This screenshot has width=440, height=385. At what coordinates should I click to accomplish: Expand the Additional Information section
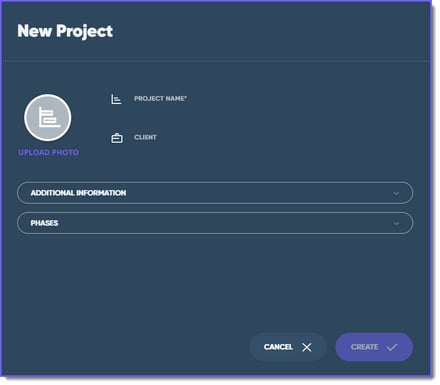tap(215, 193)
